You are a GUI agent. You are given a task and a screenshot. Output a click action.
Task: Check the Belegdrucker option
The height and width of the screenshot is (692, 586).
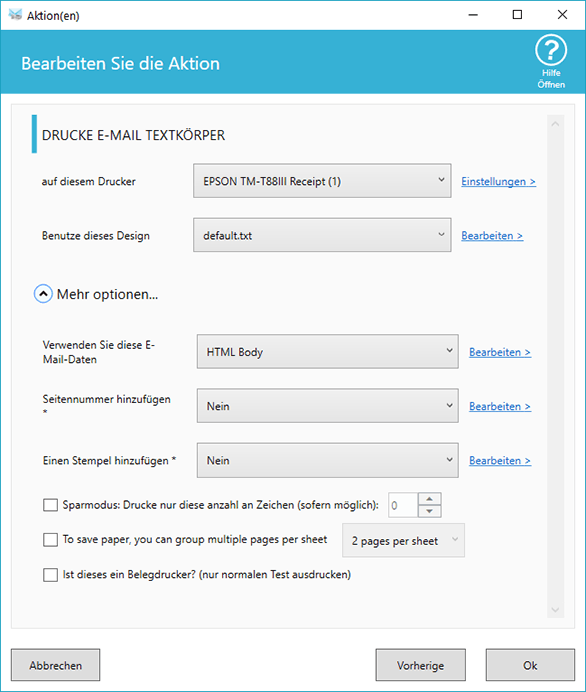click(x=50, y=575)
